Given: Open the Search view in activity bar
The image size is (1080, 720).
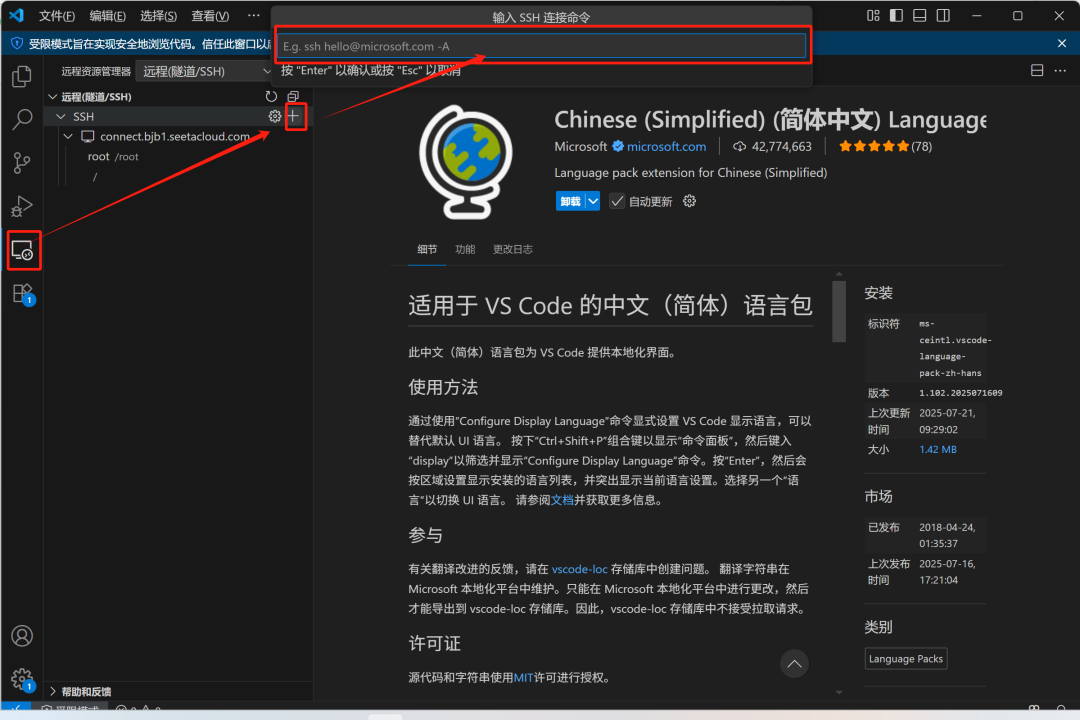Looking at the screenshot, I should point(22,119).
